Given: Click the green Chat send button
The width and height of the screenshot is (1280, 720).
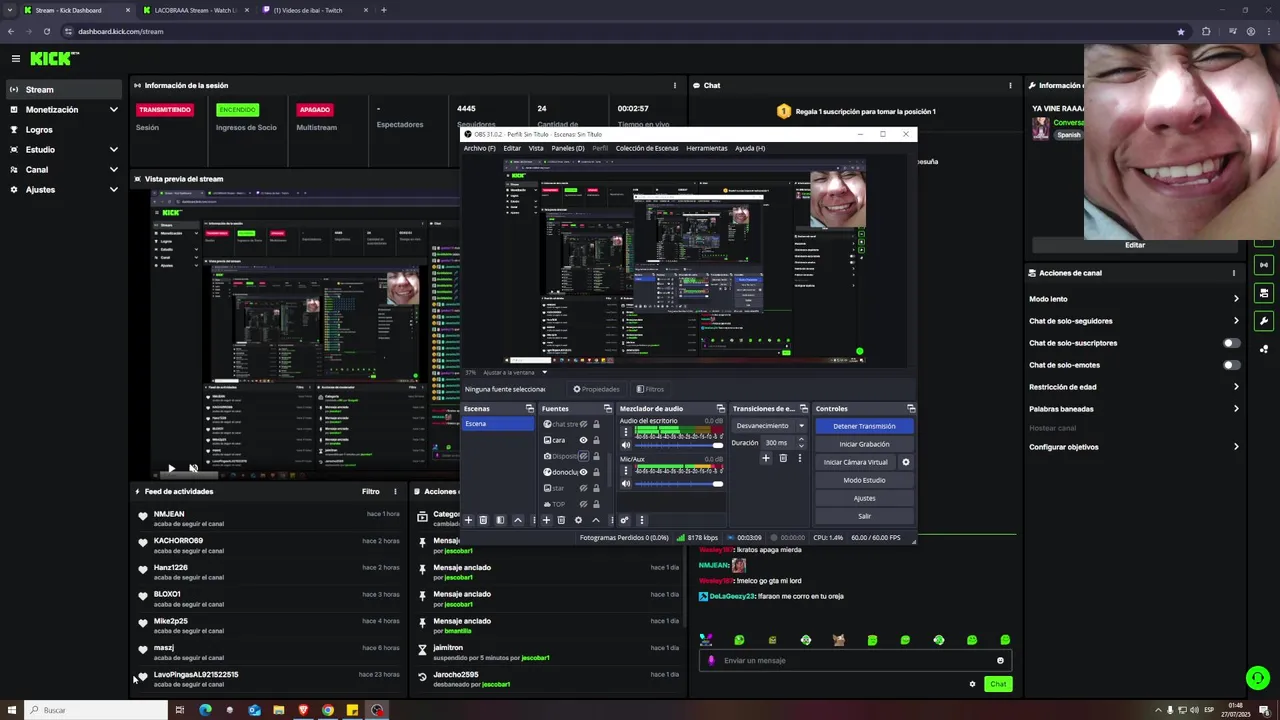Looking at the screenshot, I should 998,684.
